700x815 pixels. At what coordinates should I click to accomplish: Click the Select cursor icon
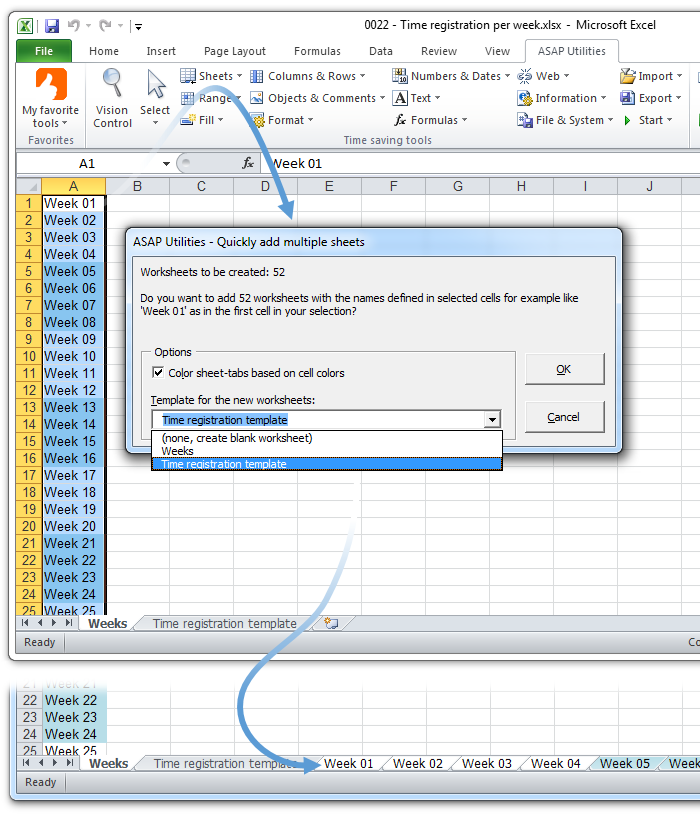click(x=155, y=84)
